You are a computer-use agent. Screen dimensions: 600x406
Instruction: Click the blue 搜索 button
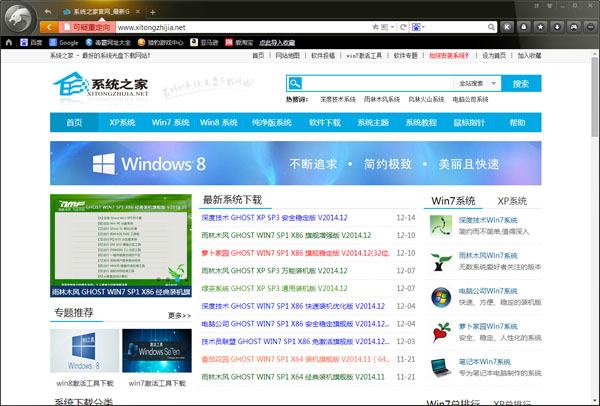click(521, 83)
